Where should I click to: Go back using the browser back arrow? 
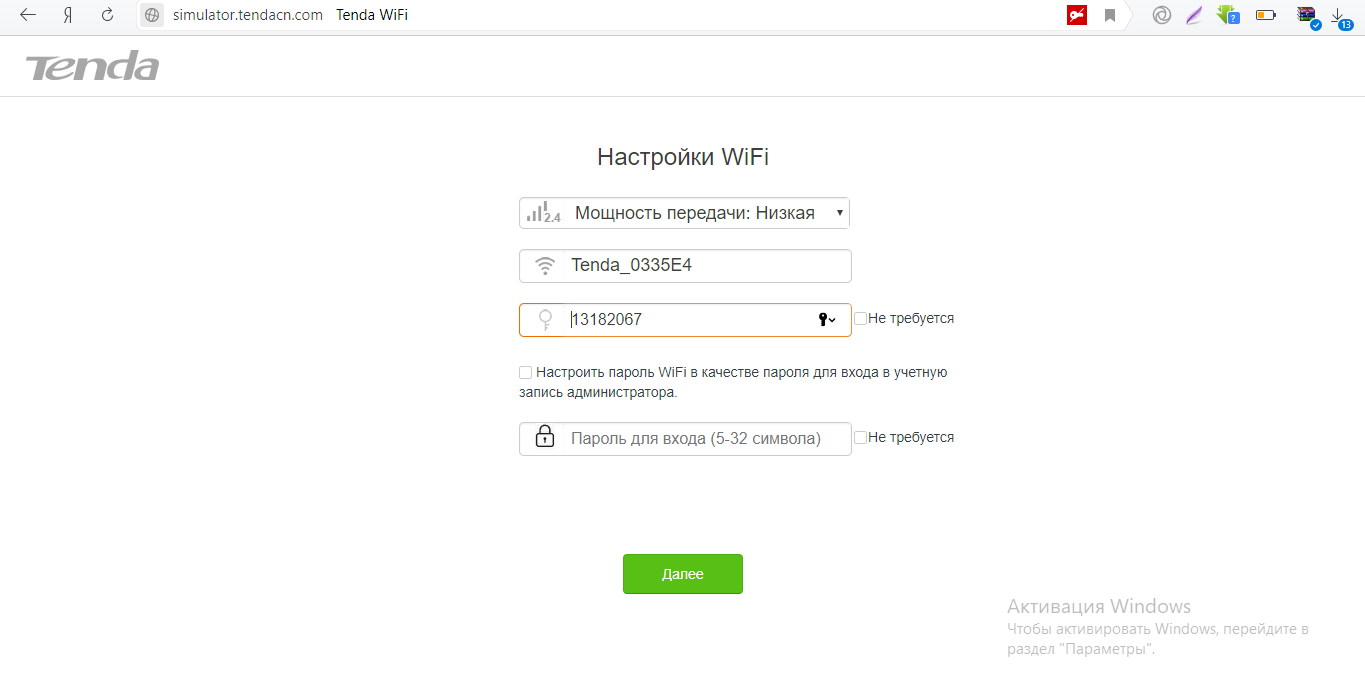[28, 15]
